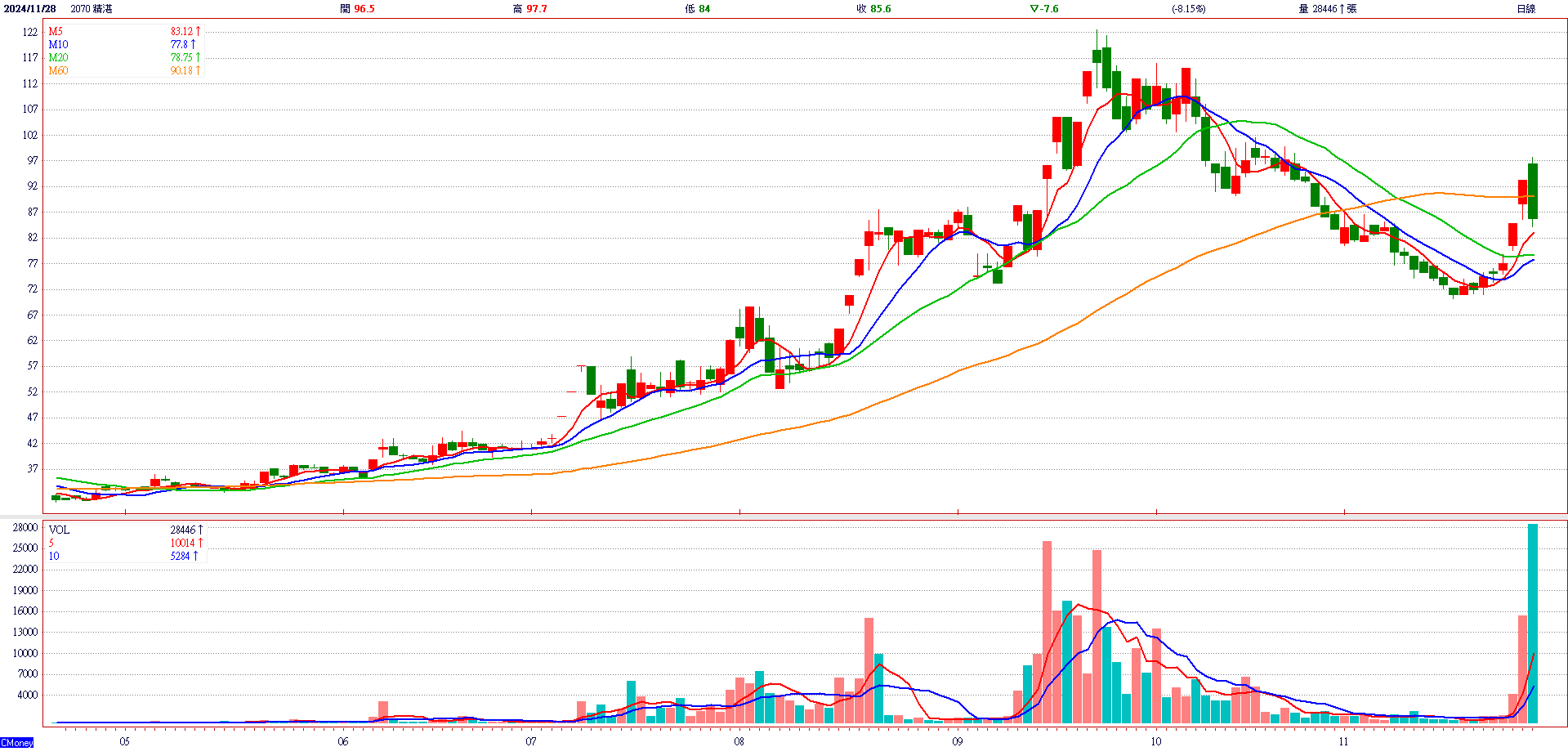Click the 7000 volume axis label

coord(28,674)
